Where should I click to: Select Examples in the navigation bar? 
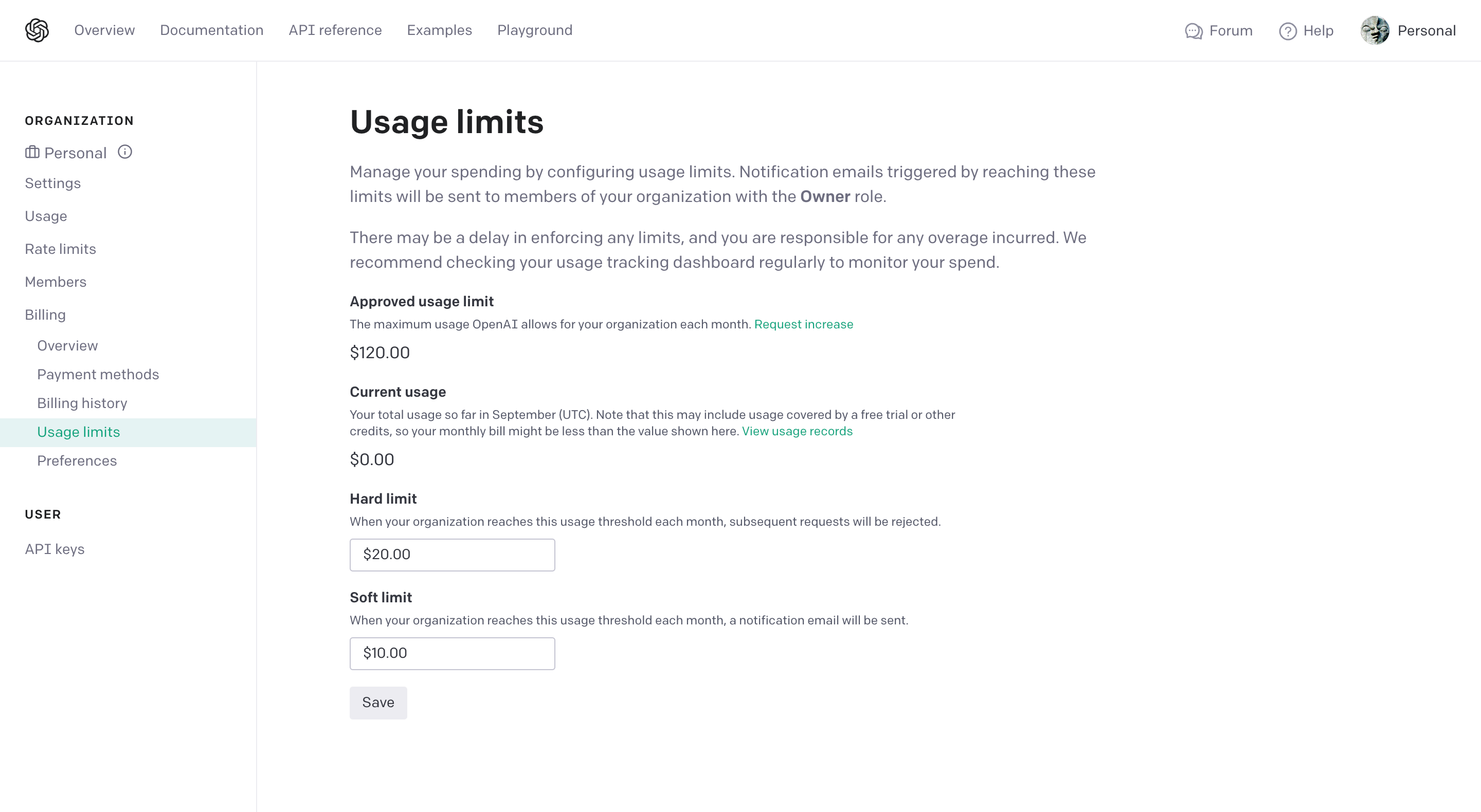coord(439,30)
